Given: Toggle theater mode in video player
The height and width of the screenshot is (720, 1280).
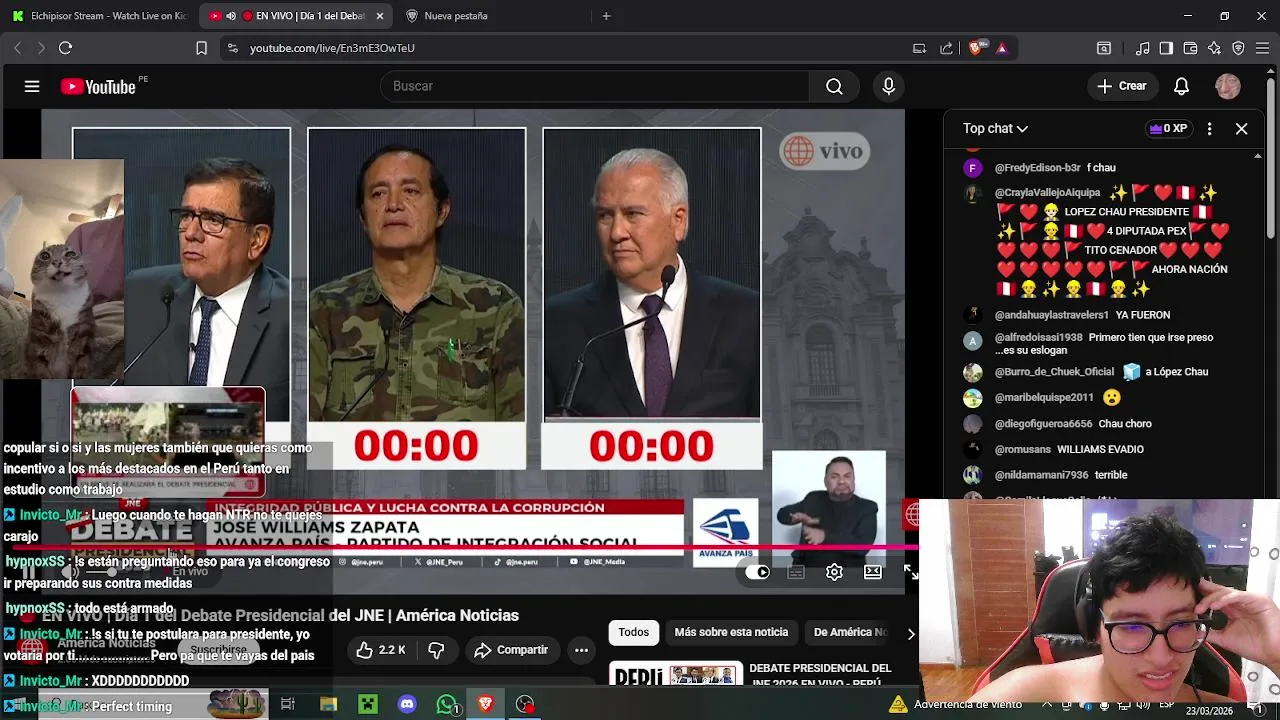Looking at the screenshot, I should coord(873,572).
